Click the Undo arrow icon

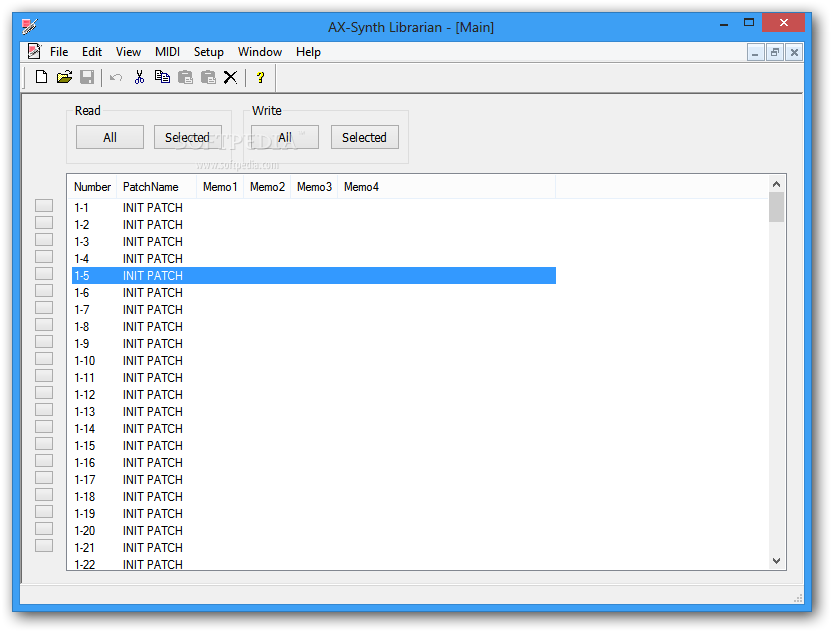tap(116, 77)
